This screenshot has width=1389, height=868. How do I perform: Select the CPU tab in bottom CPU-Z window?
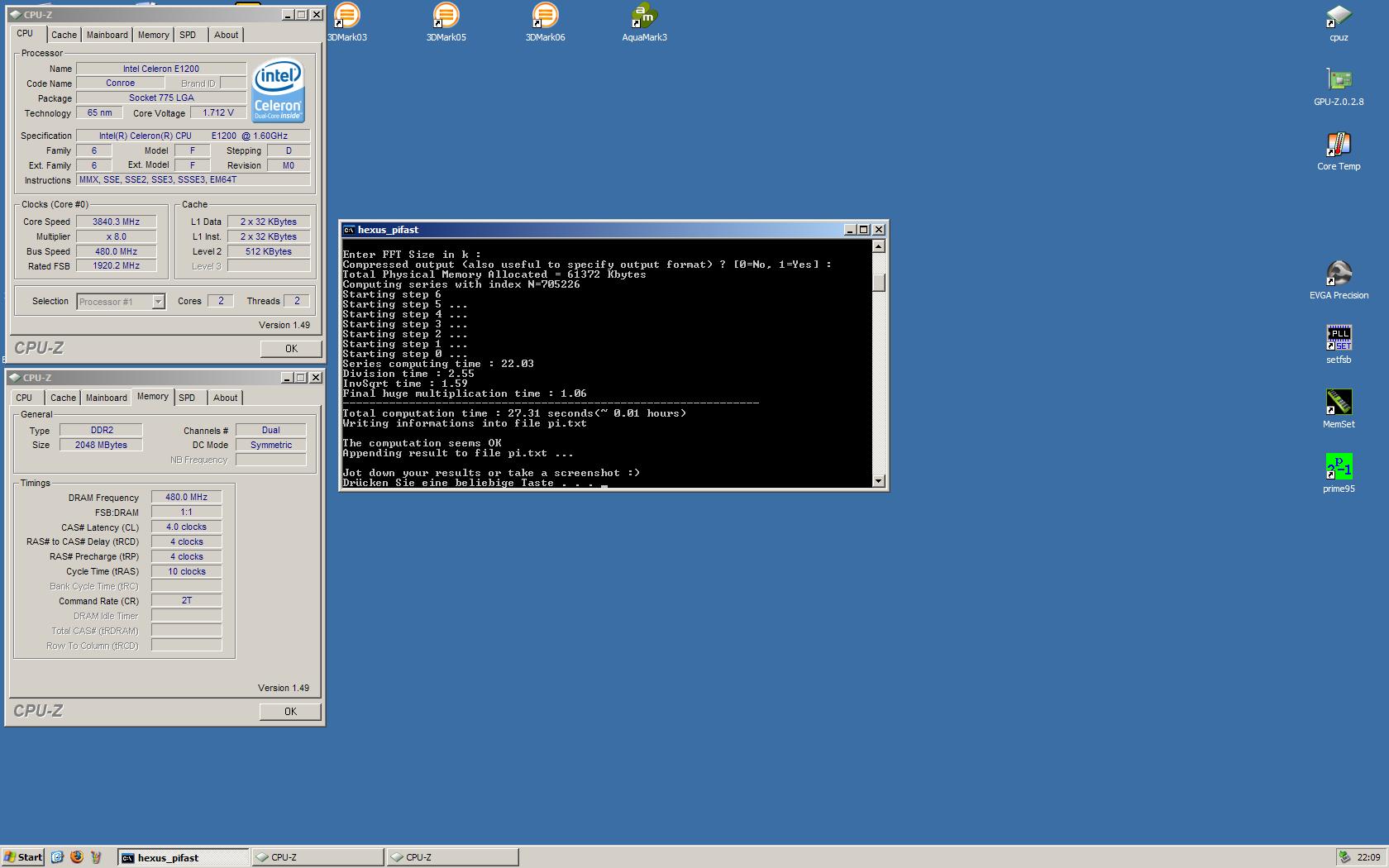click(24, 398)
